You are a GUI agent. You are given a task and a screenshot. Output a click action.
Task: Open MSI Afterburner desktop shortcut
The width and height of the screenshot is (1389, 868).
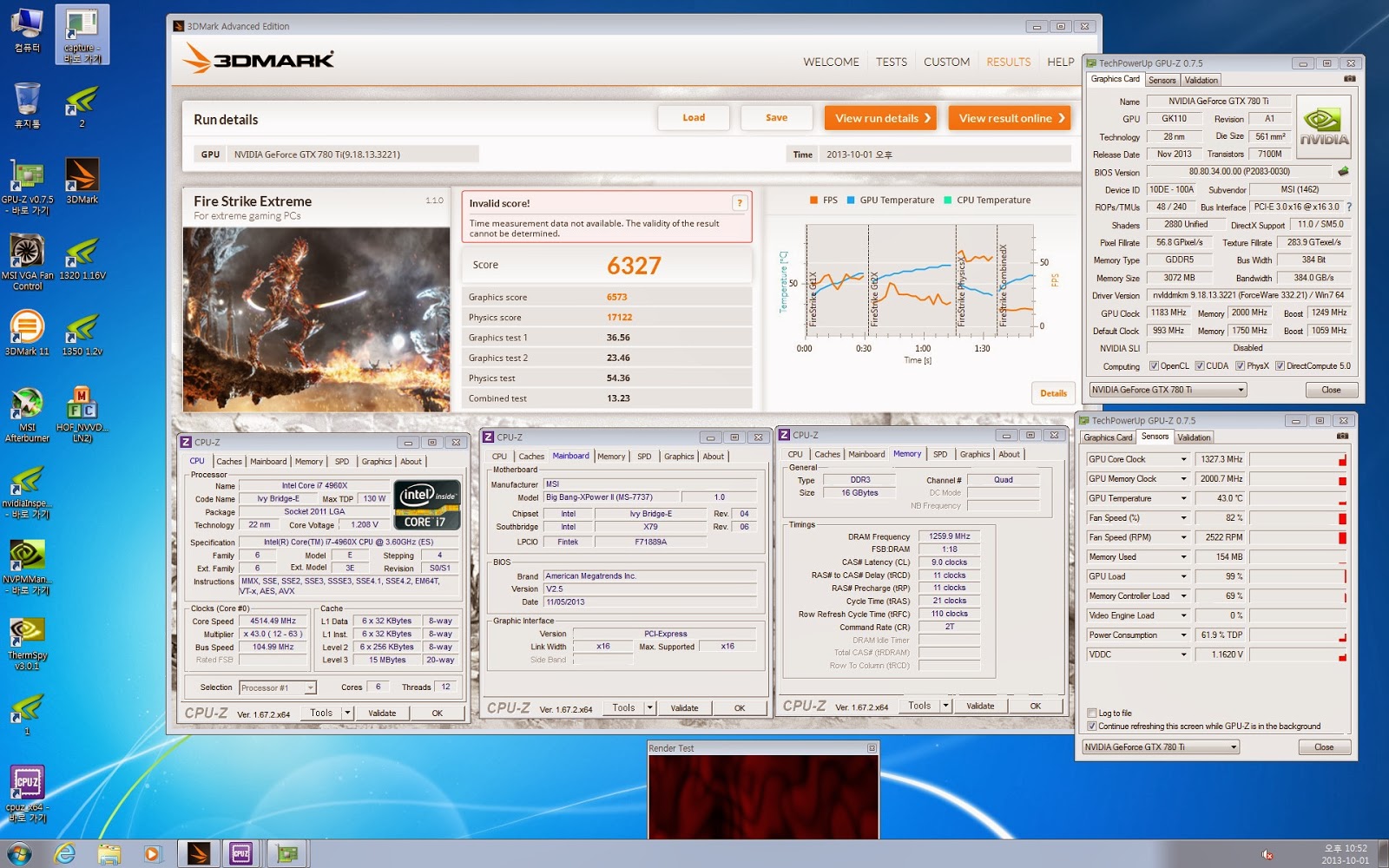point(27,415)
